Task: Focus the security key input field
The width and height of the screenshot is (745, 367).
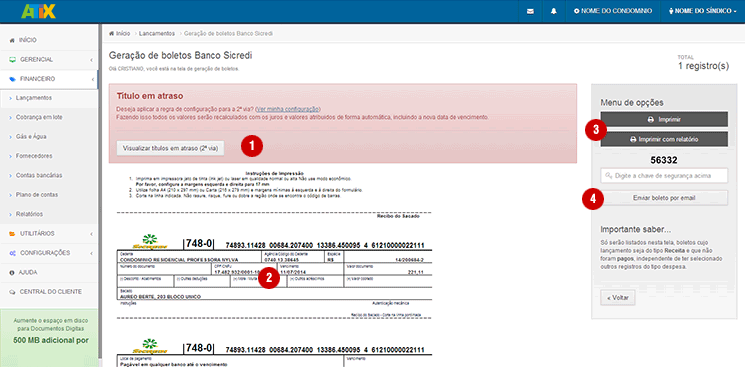Action: pos(664,175)
